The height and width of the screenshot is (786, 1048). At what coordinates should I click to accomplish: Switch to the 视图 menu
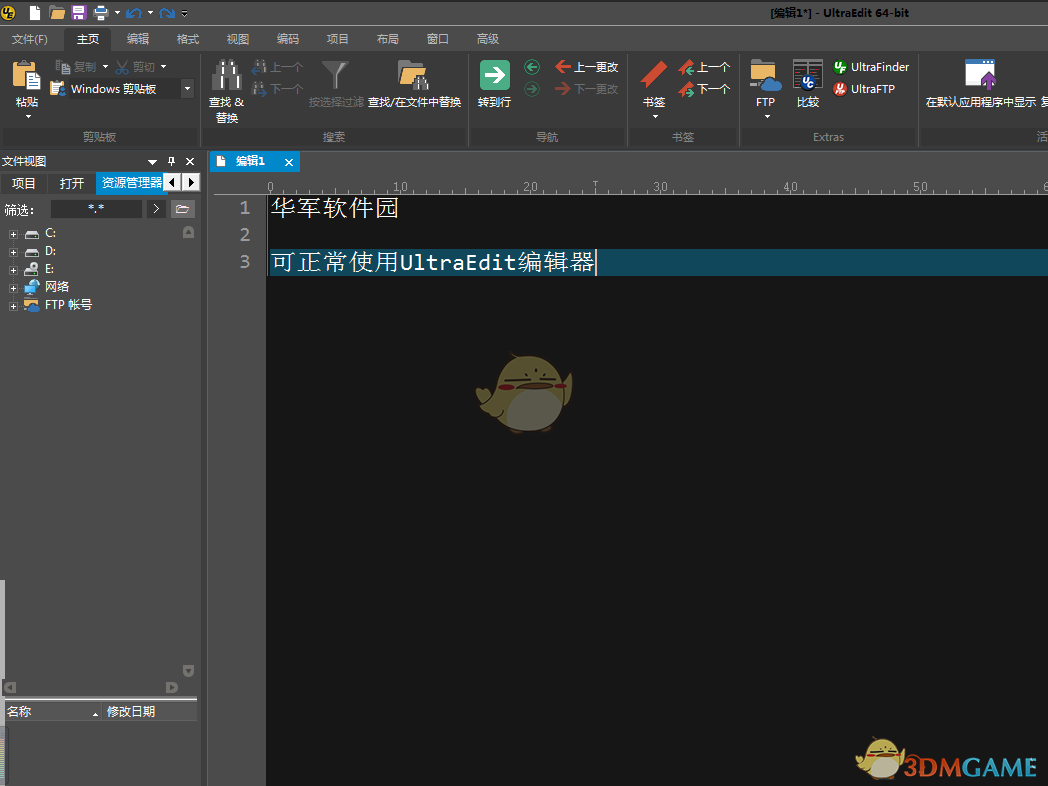coord(237,39)
